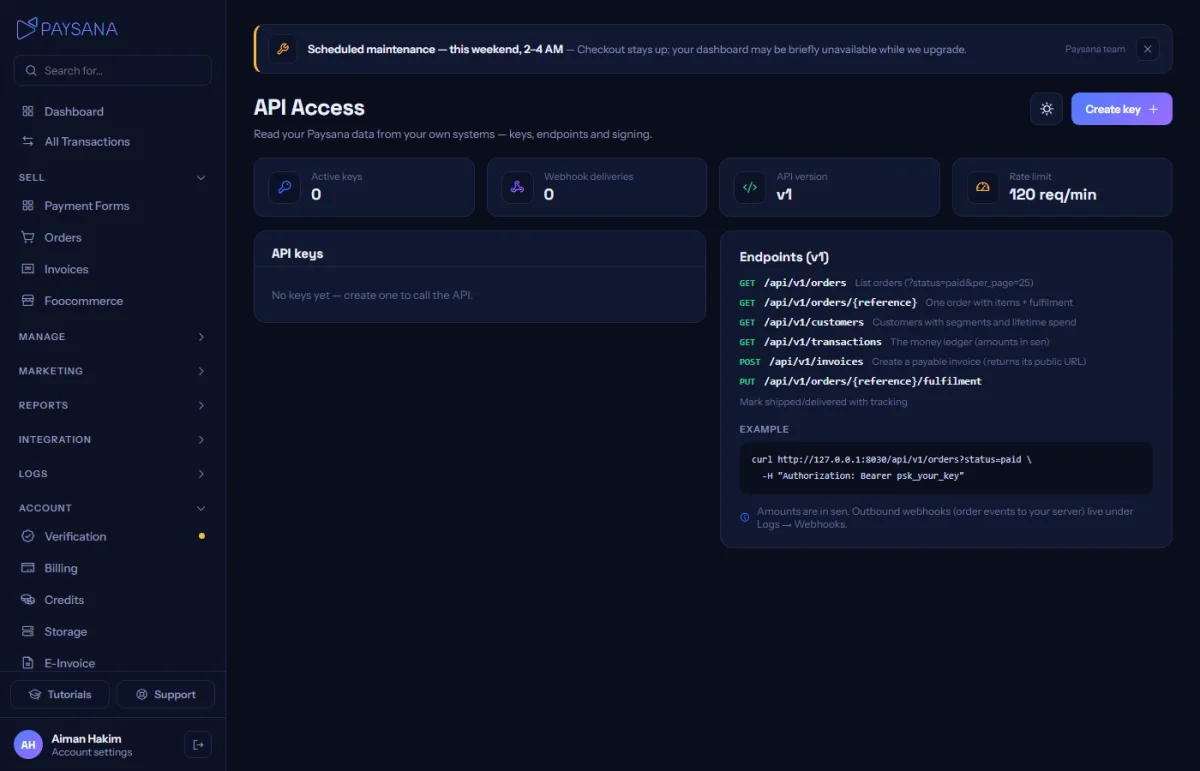Screen dimensions: 1200x771
Task: Dismiss the scheduled maintenance banner
Action: (x=1148, y=49)
